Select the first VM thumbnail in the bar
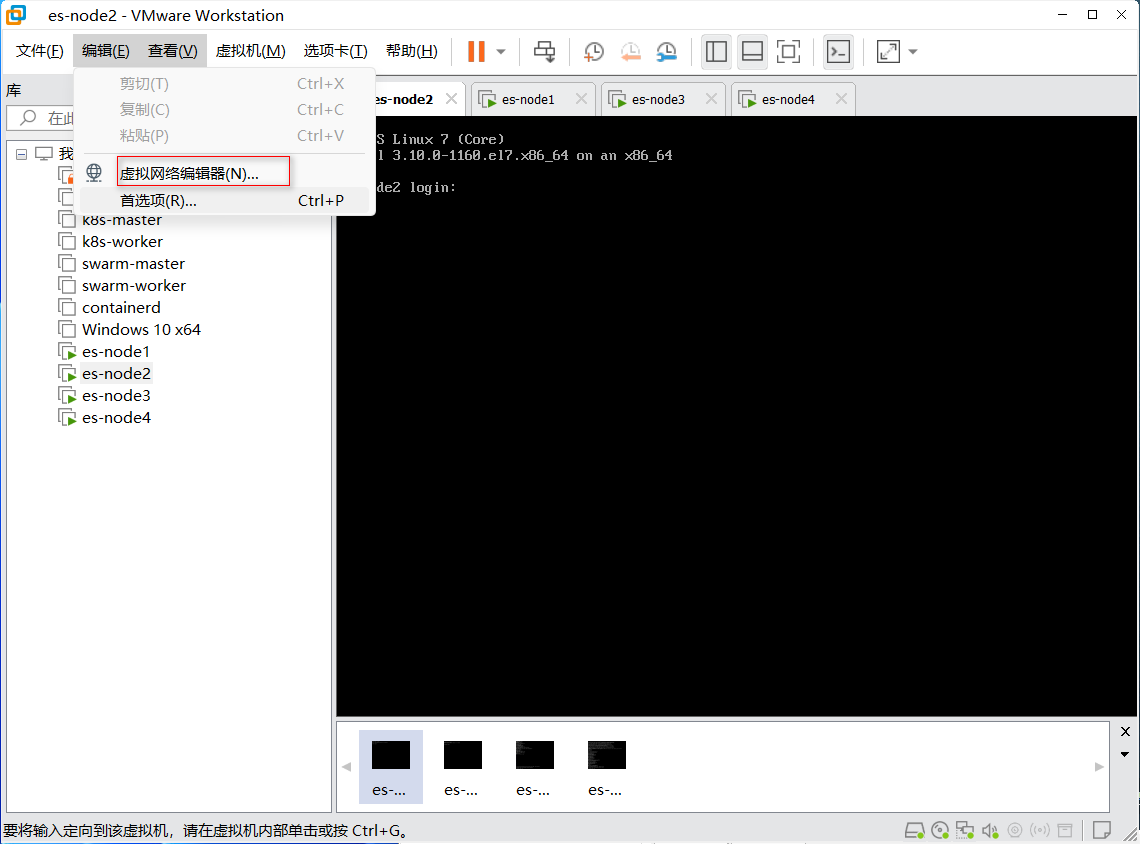This screenshot has height=844, width=1140. pyautogui.click(x=390, y=767)
